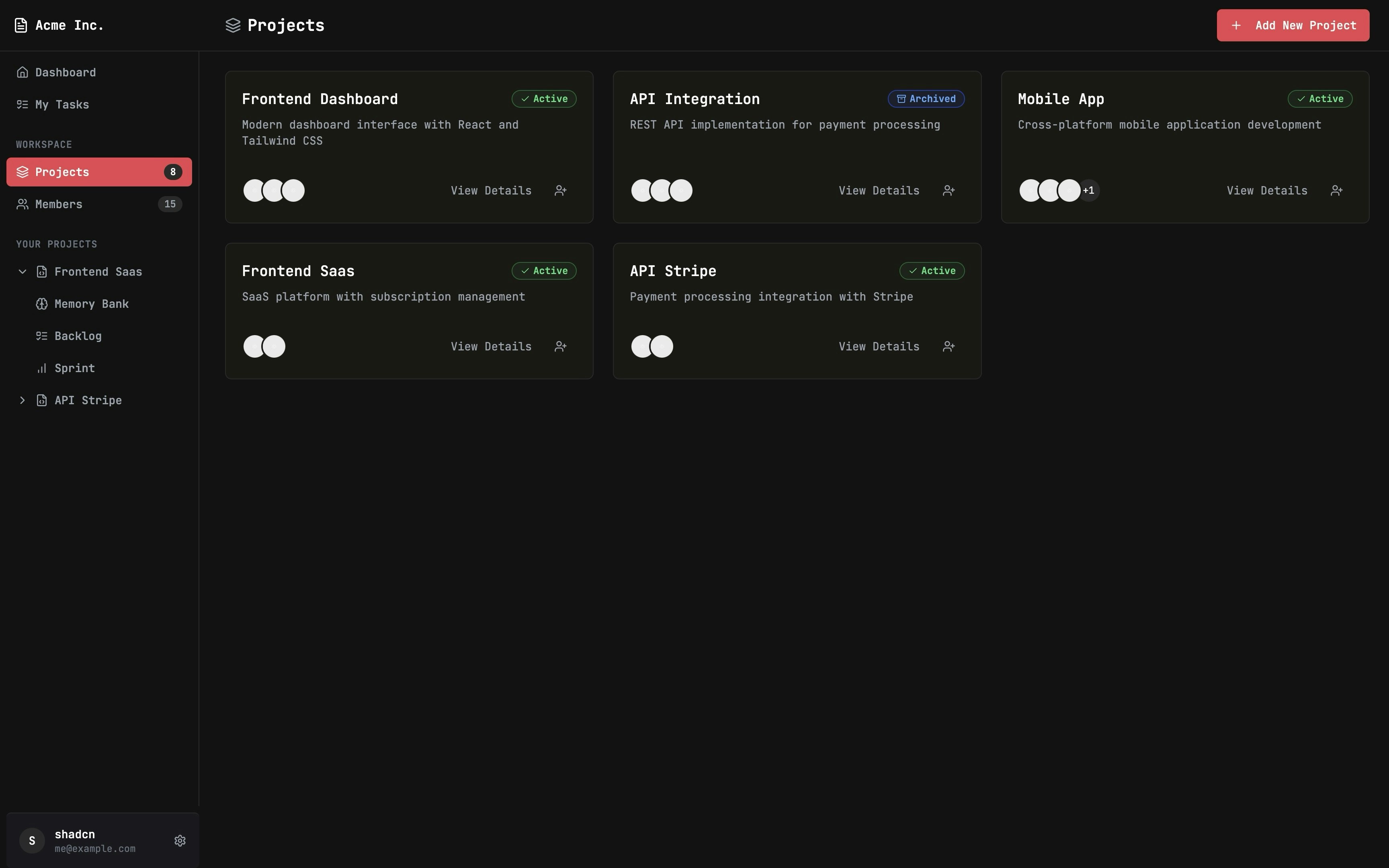Click add-member icon on Frontend Saas card

click(x=561, y=347)
